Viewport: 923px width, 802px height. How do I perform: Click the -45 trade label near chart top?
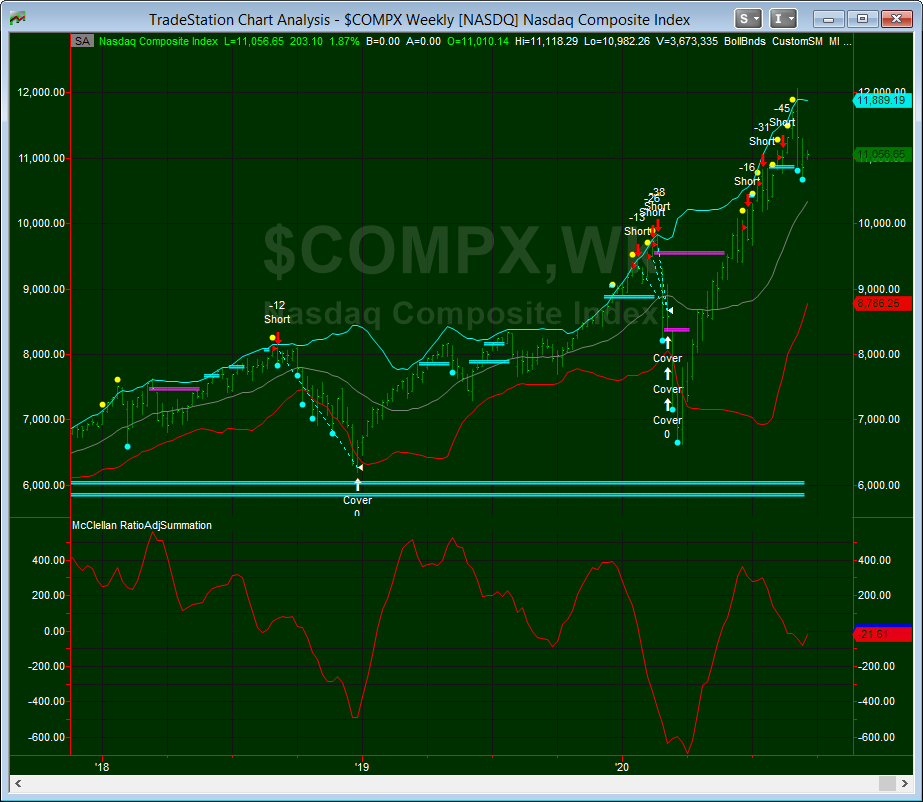click(782, 108)
